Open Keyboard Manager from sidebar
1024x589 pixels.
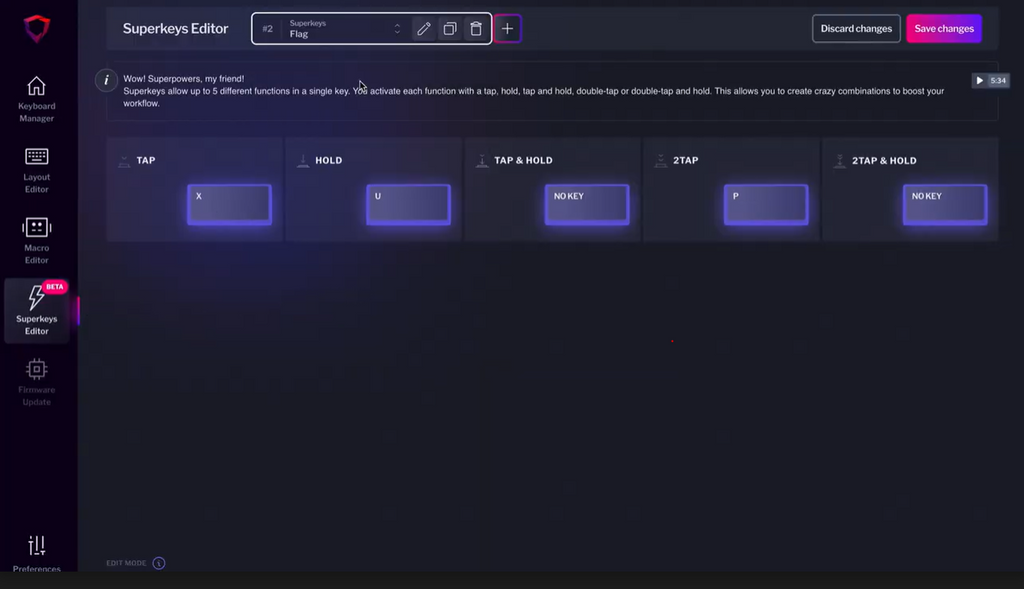point(37,99)
